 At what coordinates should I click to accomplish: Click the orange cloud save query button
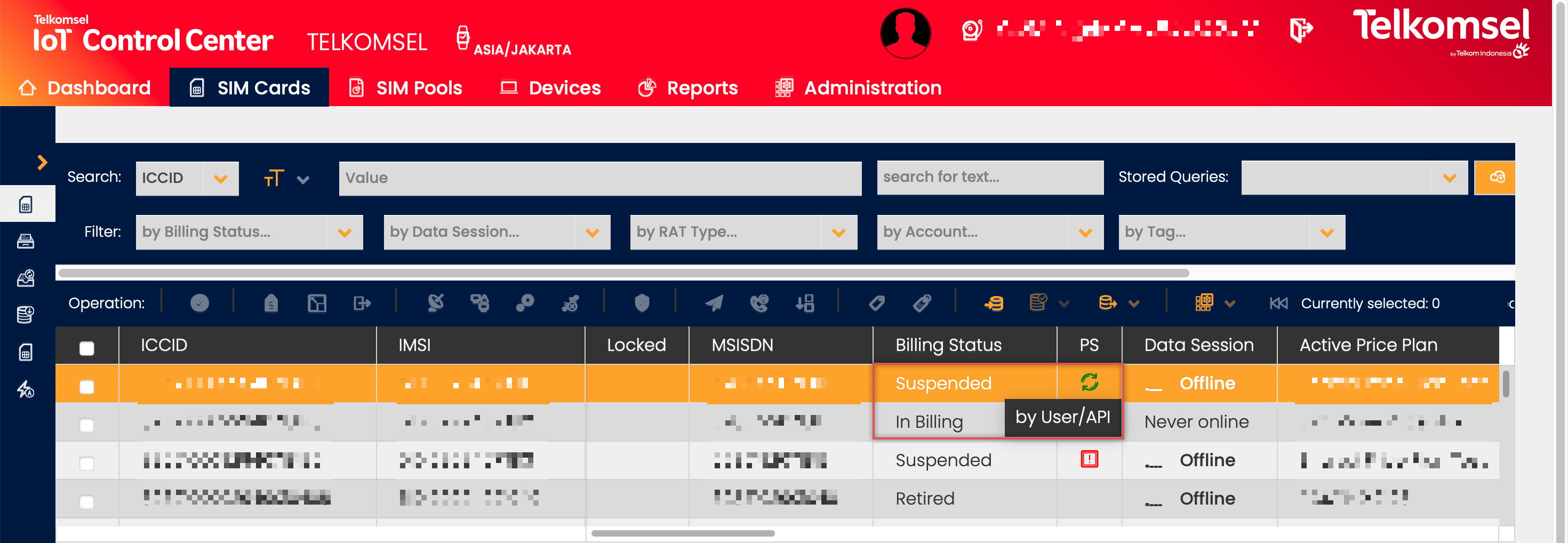tap(1496, 177)
